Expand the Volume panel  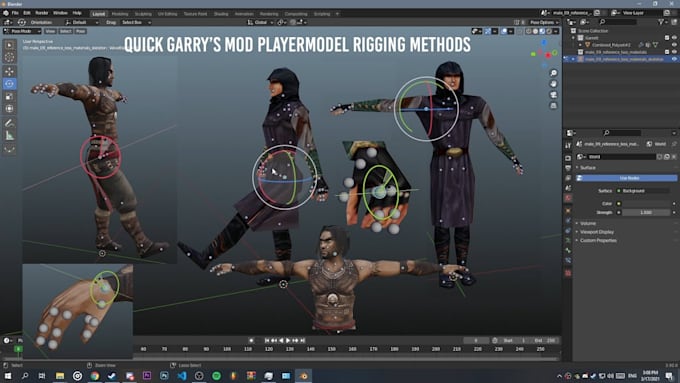click(588, 223)
